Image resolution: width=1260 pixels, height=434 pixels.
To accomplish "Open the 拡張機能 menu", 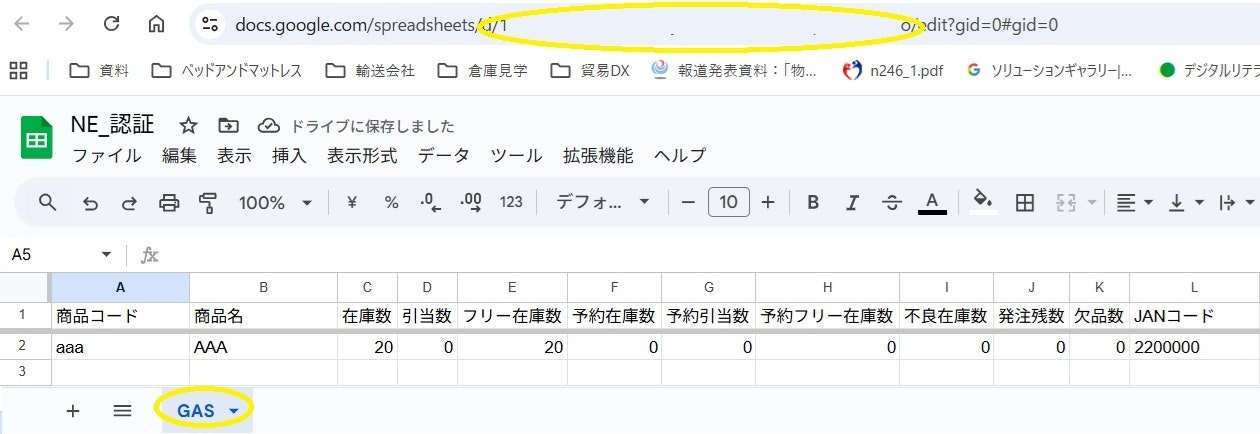I will (x=598, y=156).
